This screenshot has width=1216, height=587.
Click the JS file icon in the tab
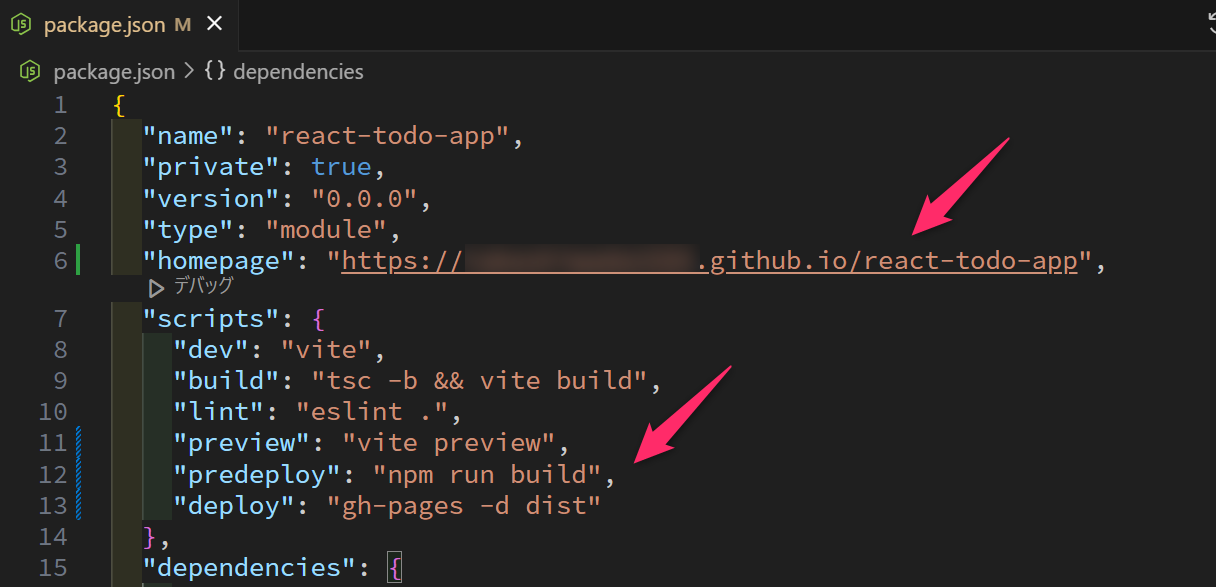22,26
